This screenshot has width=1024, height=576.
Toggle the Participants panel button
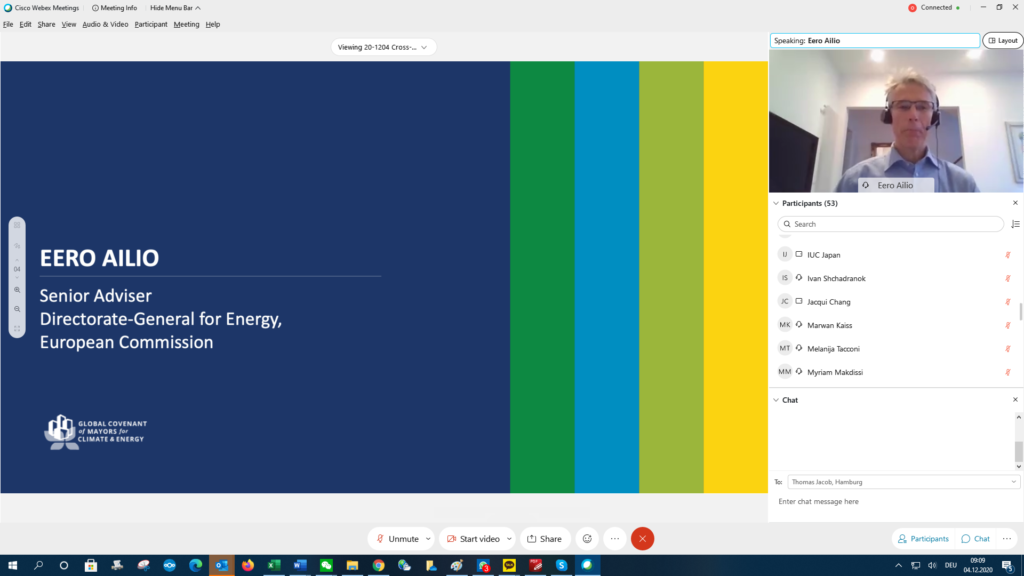click(923, 539)
